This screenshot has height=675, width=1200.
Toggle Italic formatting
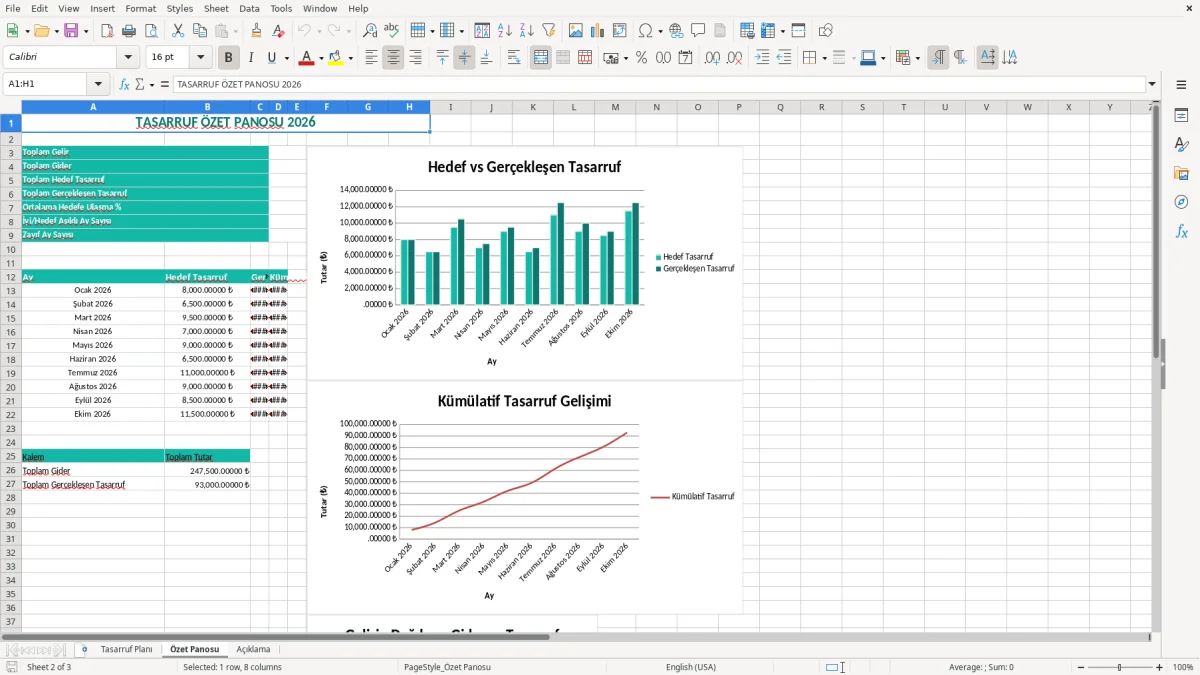250,58
